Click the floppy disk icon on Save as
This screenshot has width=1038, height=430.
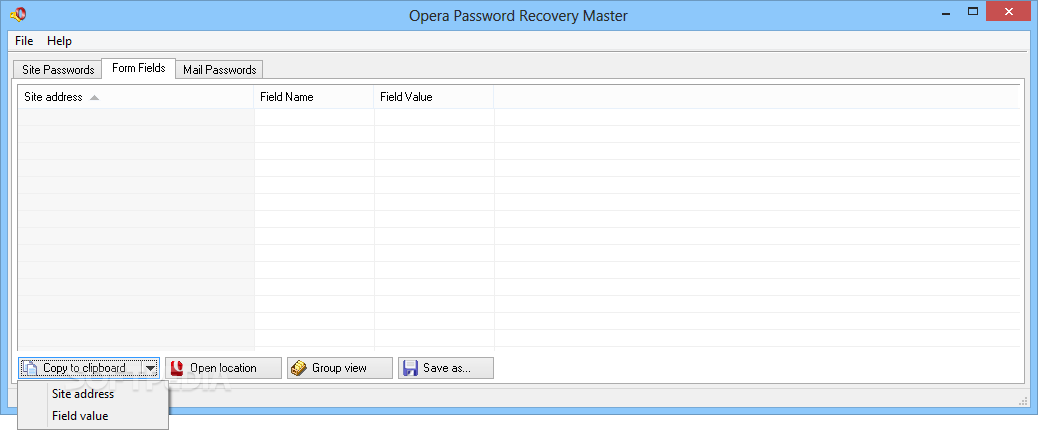410,368
